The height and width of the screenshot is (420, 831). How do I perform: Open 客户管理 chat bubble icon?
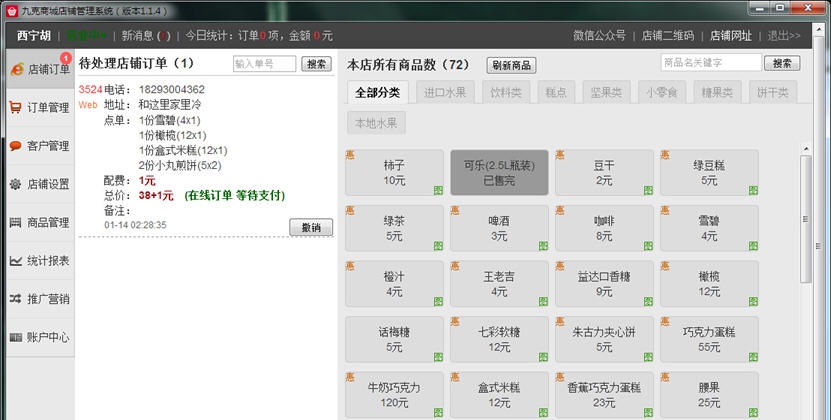15,146
